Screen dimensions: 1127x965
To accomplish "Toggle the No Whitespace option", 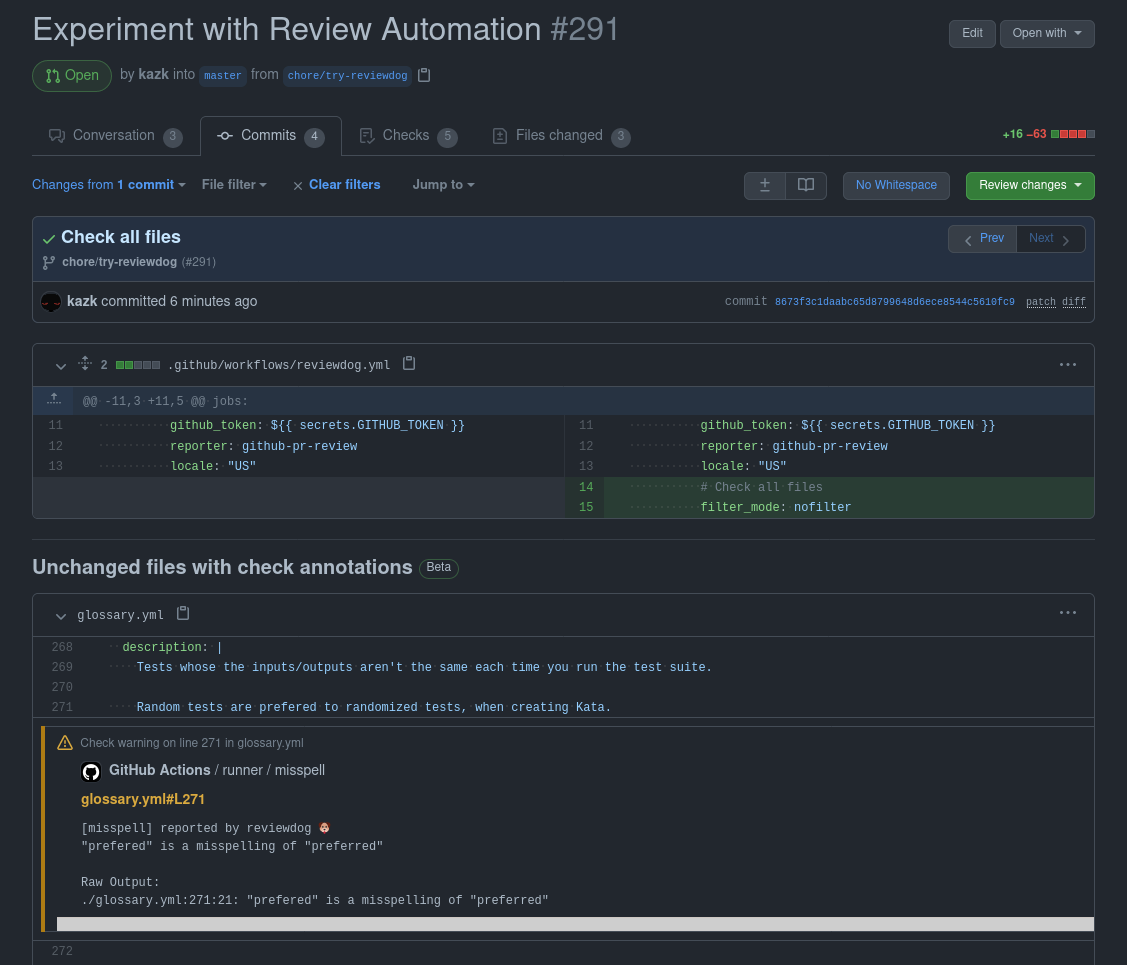I will 896,185.
